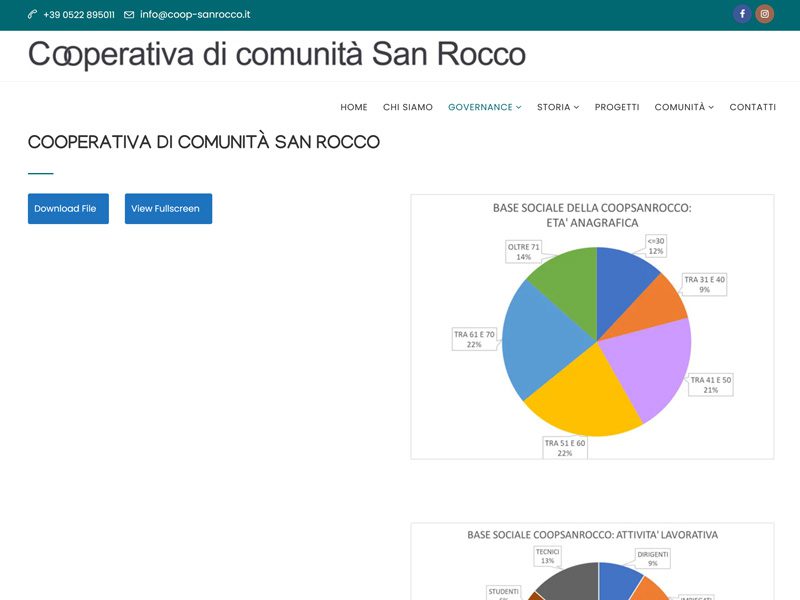Viewport: 800px width, 600px height.
Task: Expand the Comunità dropdown chevron
Action: coord(711,107)
